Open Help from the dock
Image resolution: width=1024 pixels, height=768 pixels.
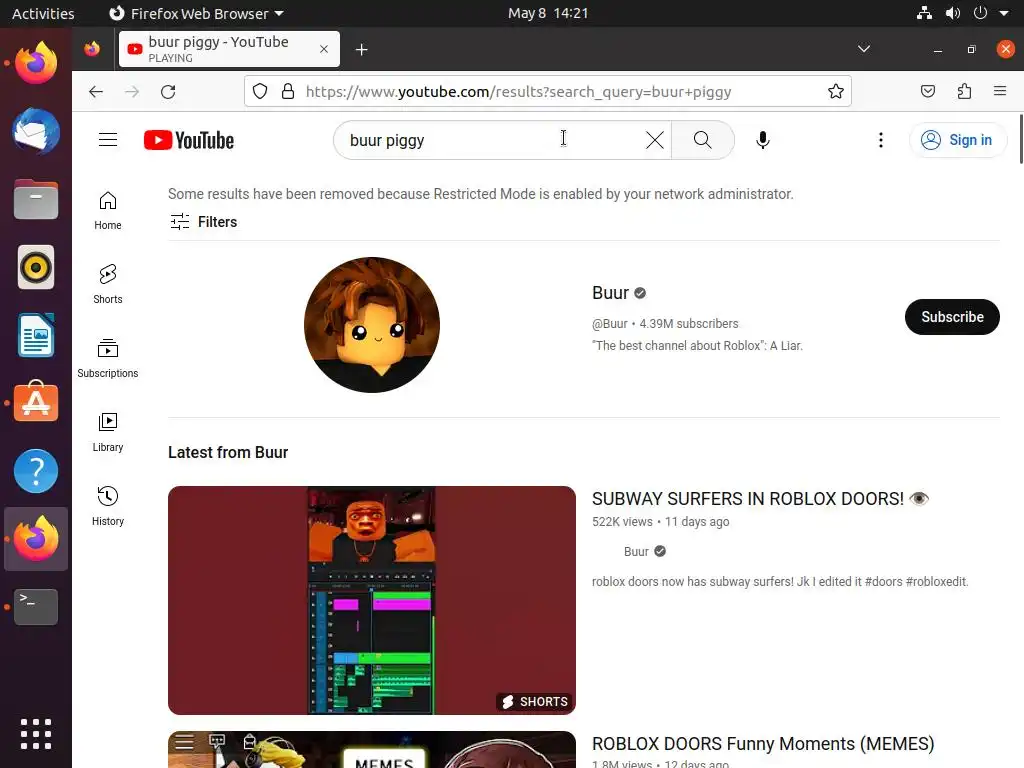tap(36, 471)
